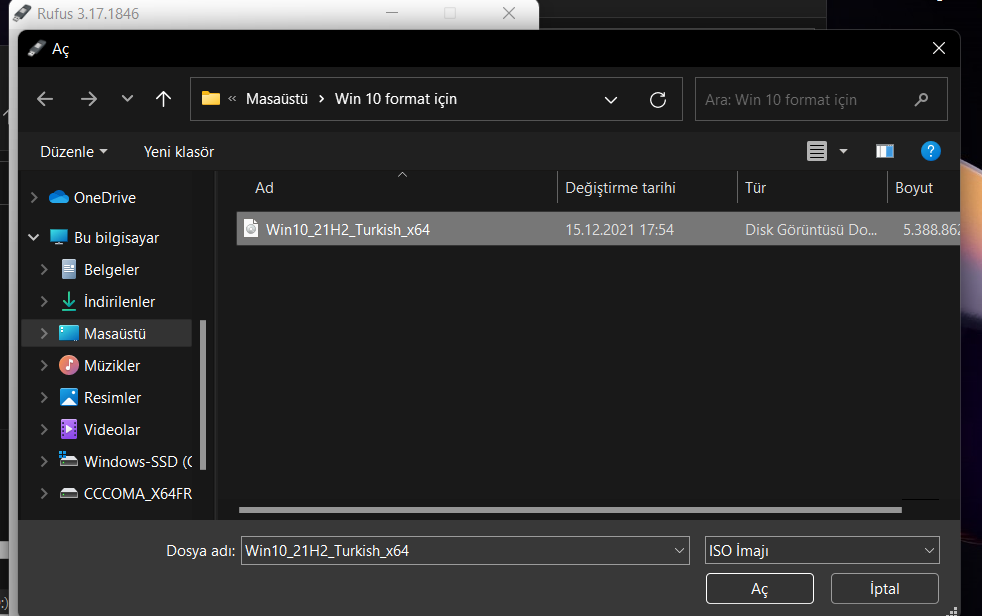Open Müzikler folder
The width and height of the screenshot is (982, 616).
pos(111,365)
